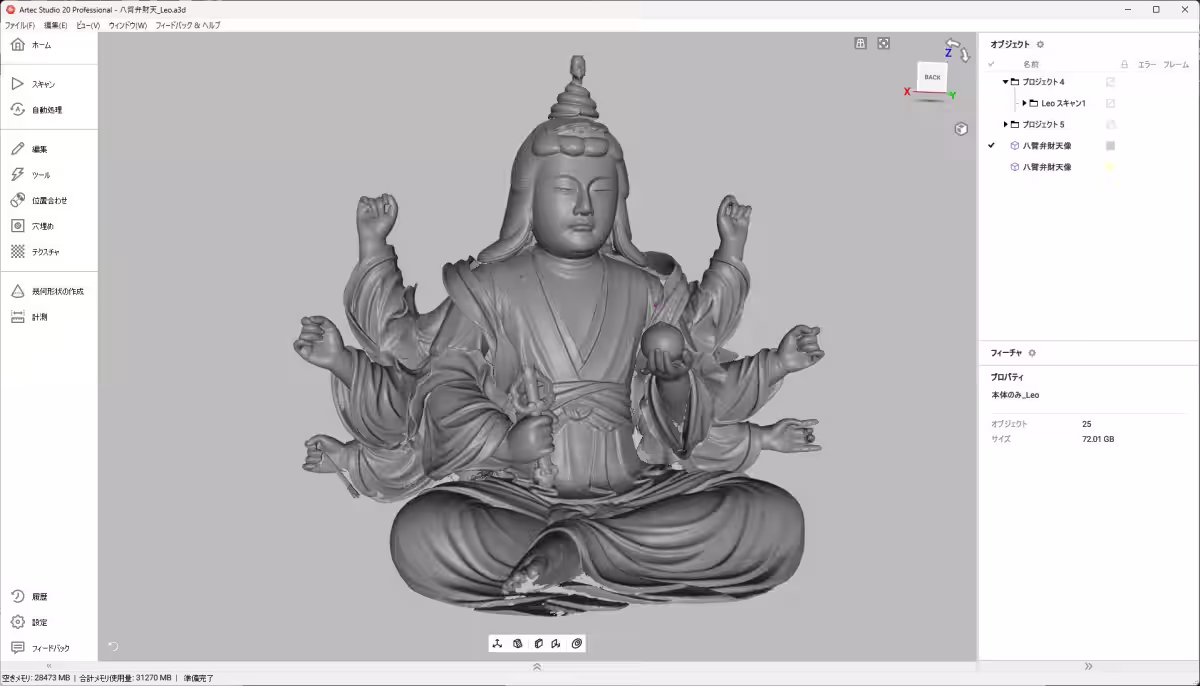Open the ビュー(V) menu

click(x=88, y=25)
